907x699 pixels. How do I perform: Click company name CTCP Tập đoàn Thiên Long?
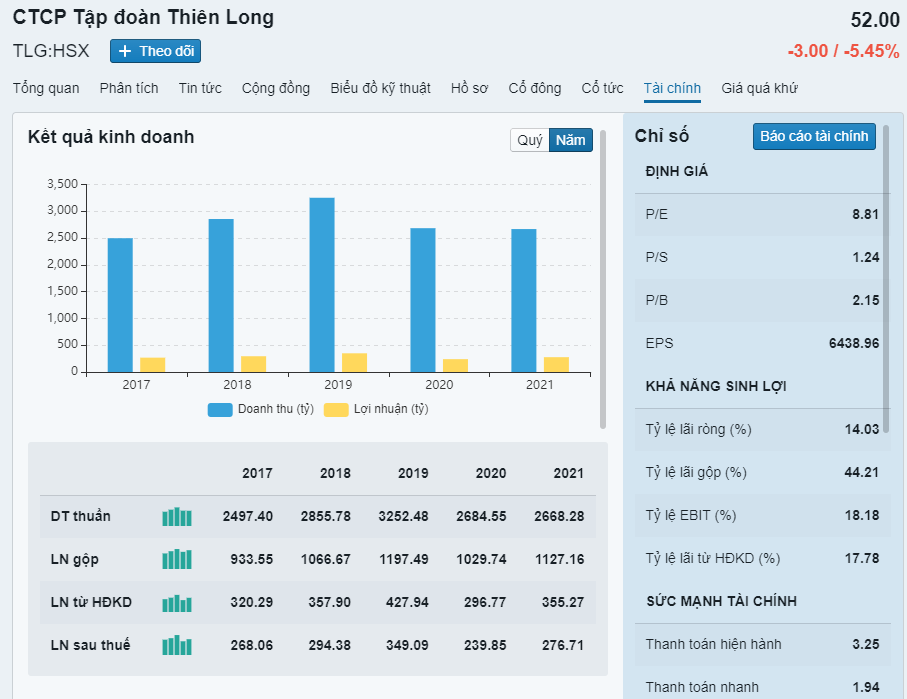[x=143, y=17]
